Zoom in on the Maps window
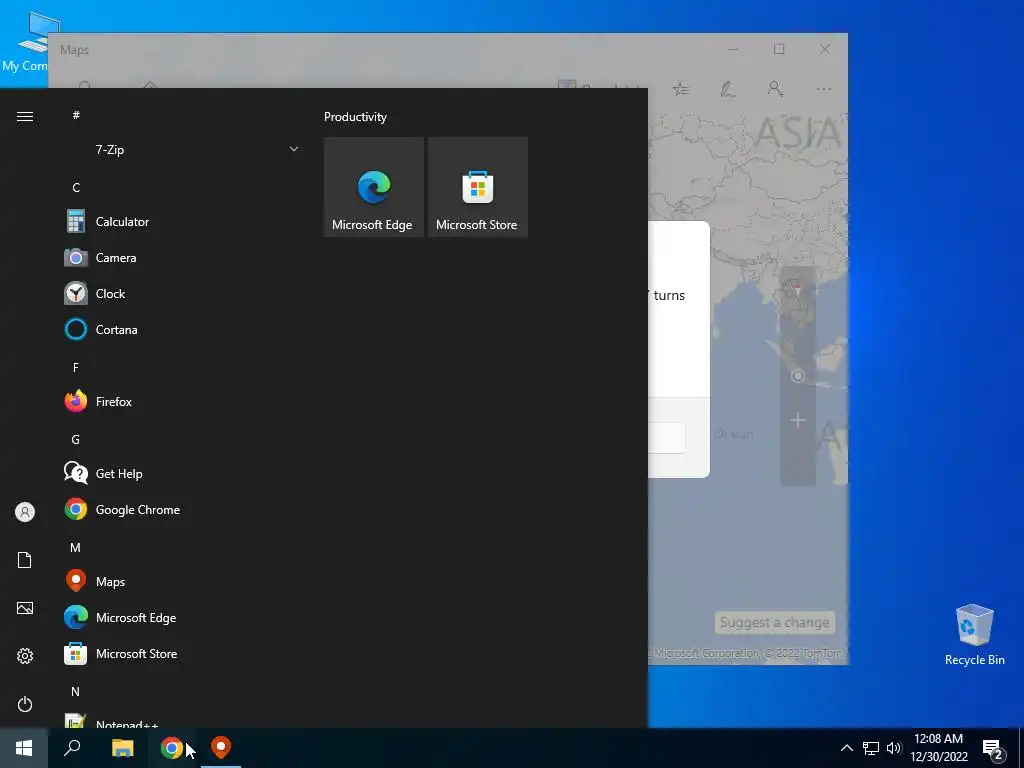This screenshot has height=768, width=1024. 797,420
